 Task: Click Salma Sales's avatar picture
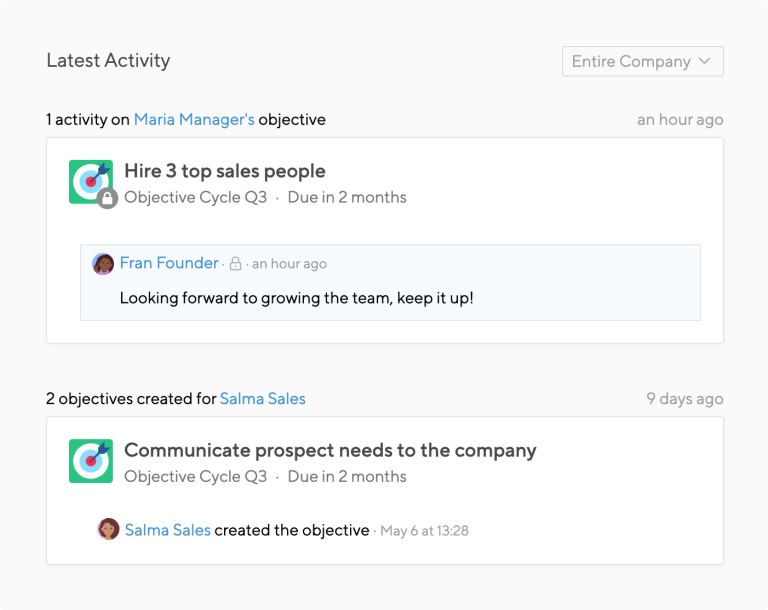pyautogui.click(x=108, y=530)
